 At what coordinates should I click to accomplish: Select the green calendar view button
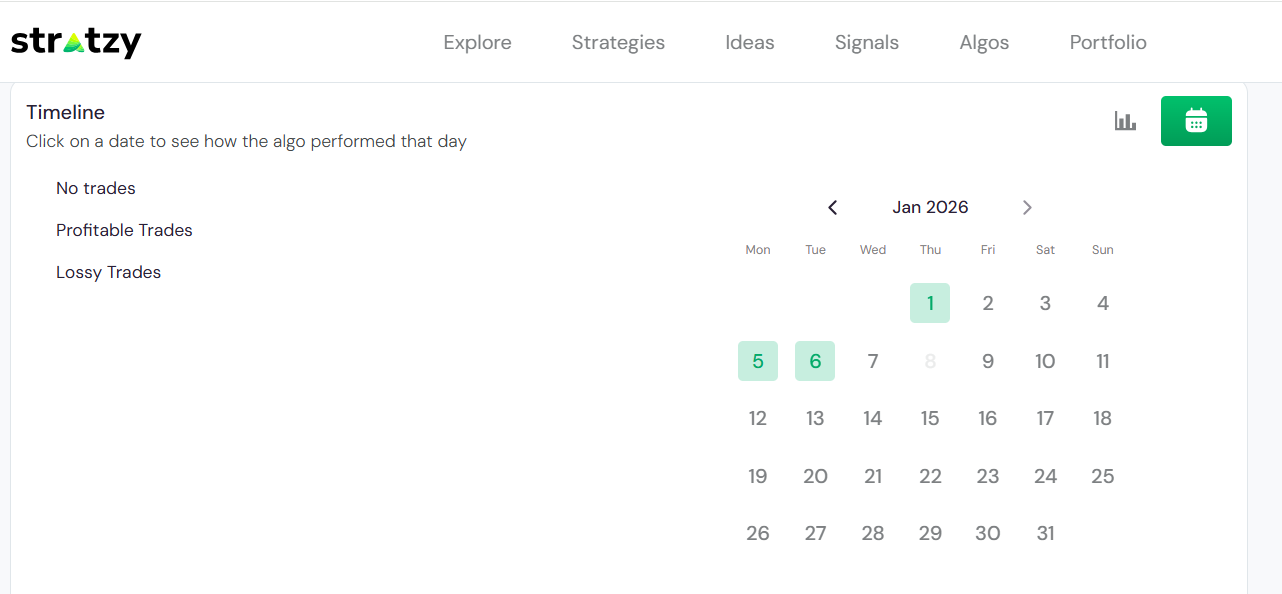pos(1196,121)
